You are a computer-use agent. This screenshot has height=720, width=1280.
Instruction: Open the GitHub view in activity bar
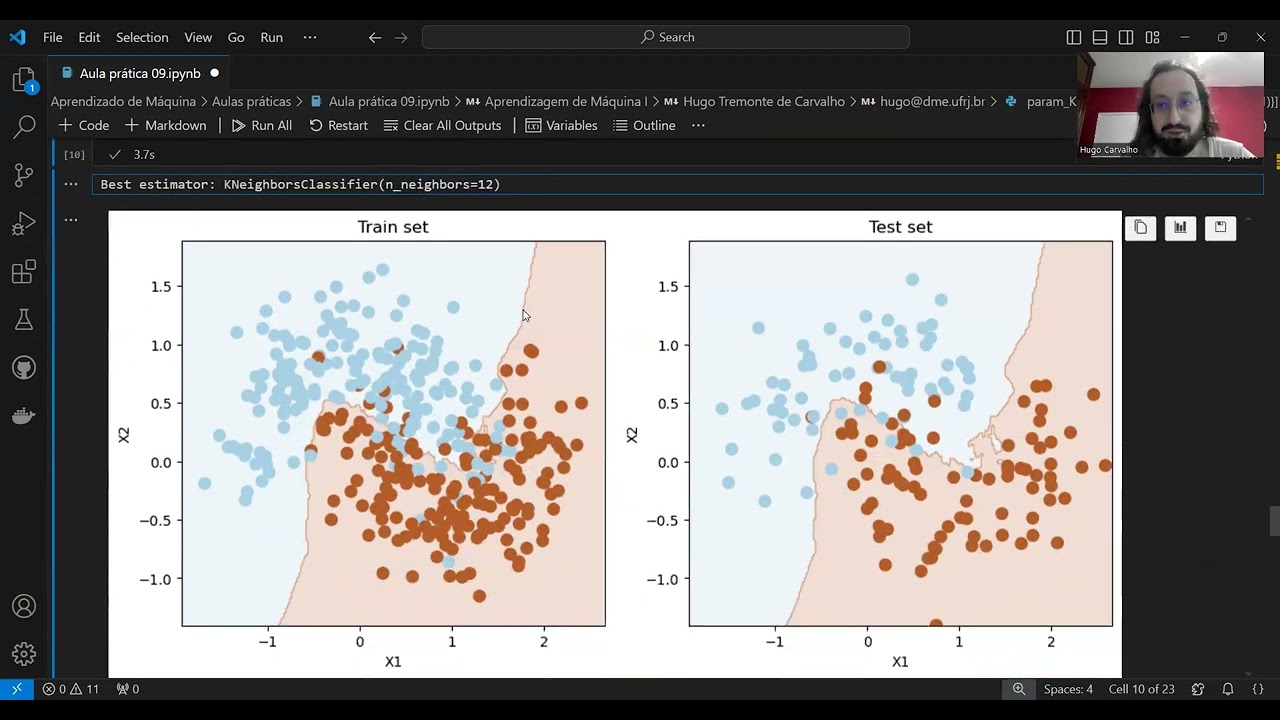(x=24, y=367)
